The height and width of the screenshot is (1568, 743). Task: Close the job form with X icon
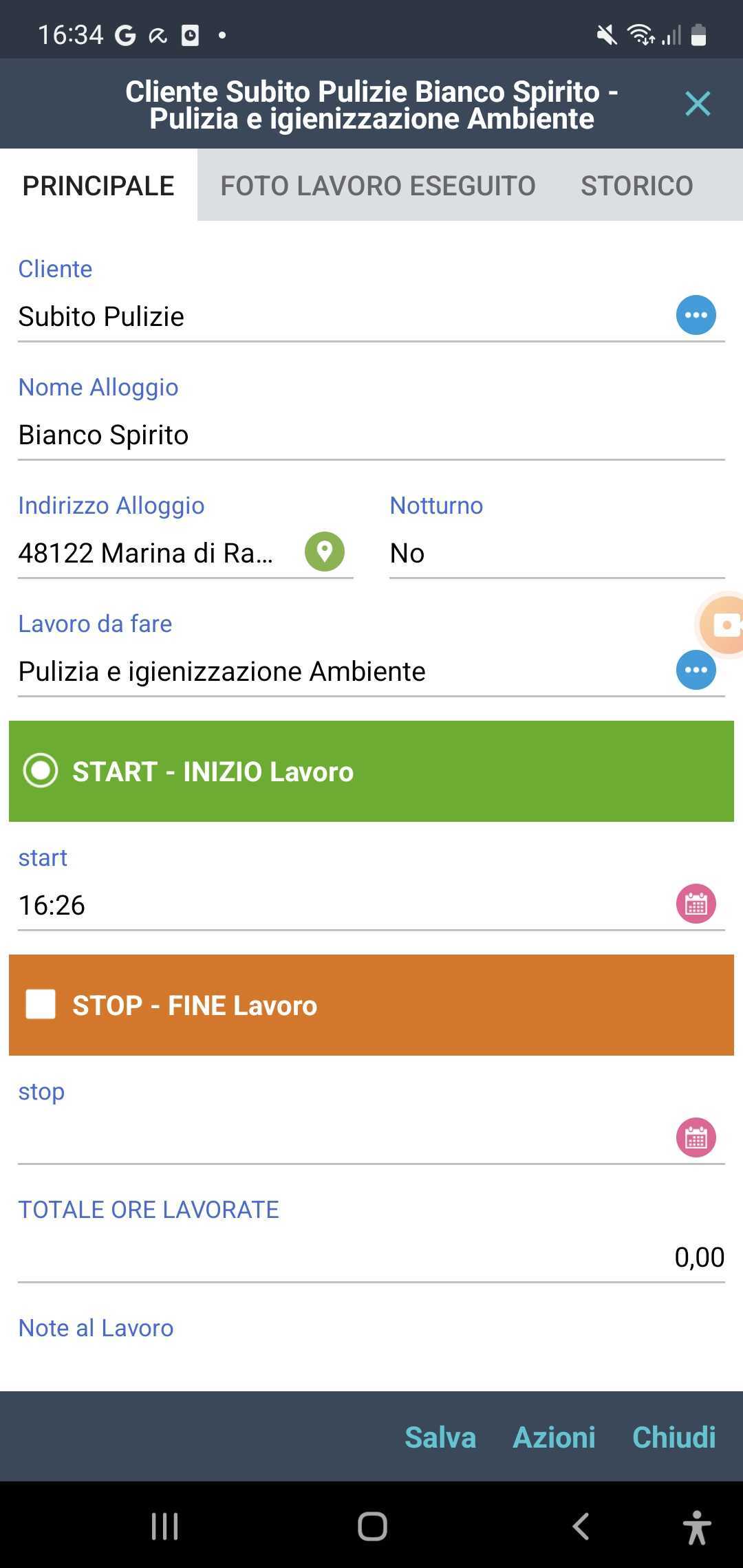[x=698, y=104]
